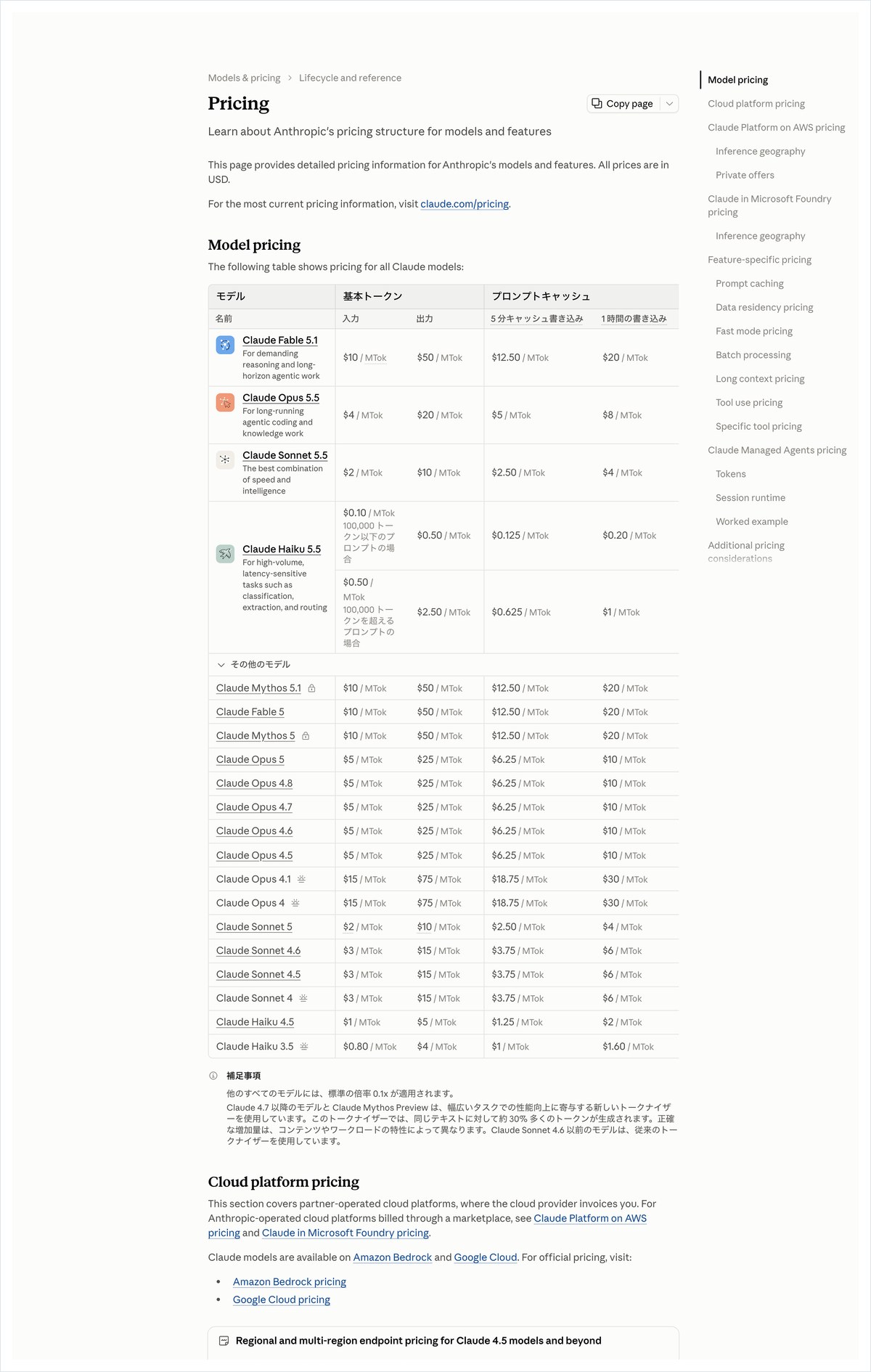
Task: Open the Google Cloud pricing link
Action: tap(282, 1299)
